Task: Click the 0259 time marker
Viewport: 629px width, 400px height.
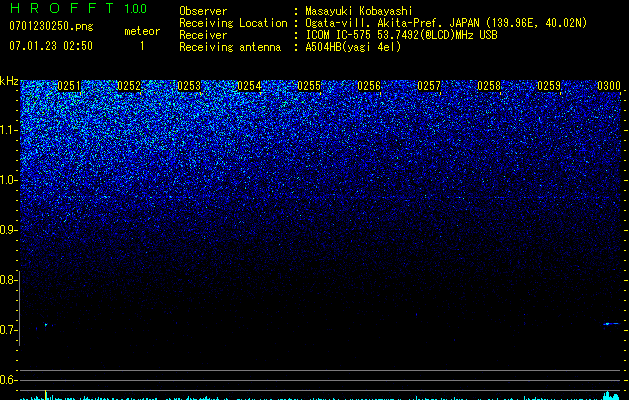Action: click(549, 86)
